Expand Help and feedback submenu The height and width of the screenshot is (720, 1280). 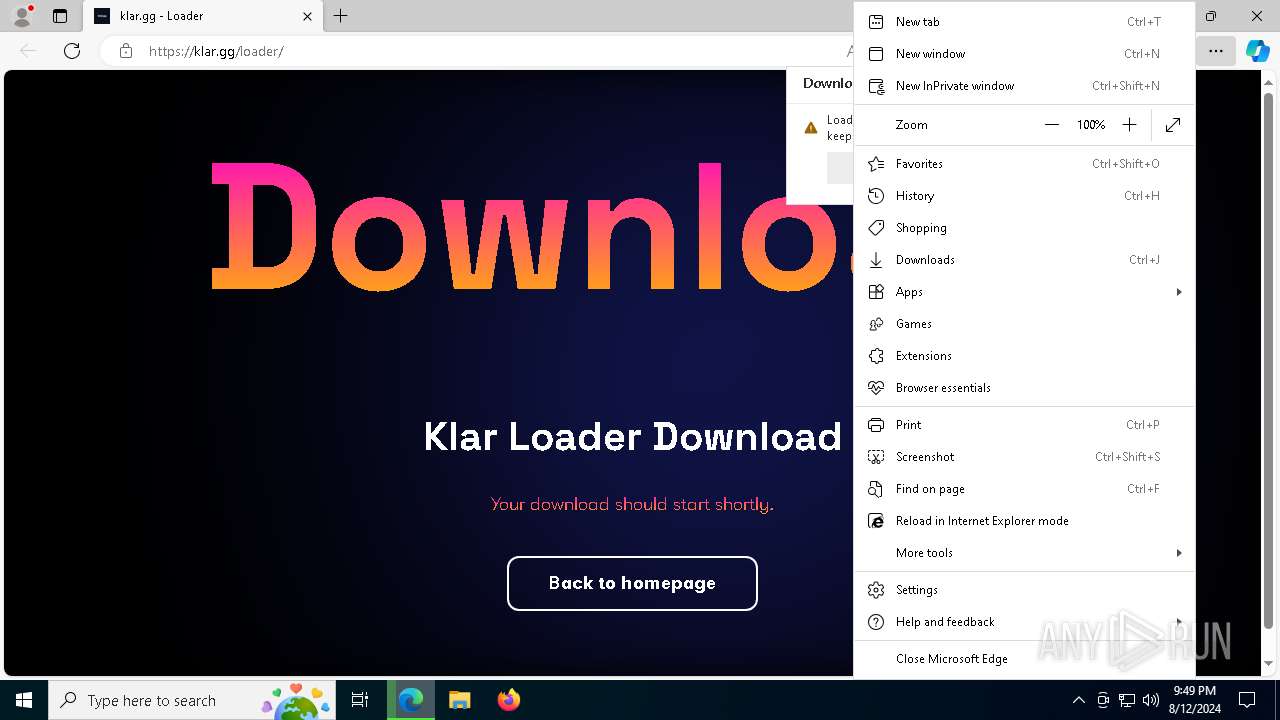click(1025, 622)
